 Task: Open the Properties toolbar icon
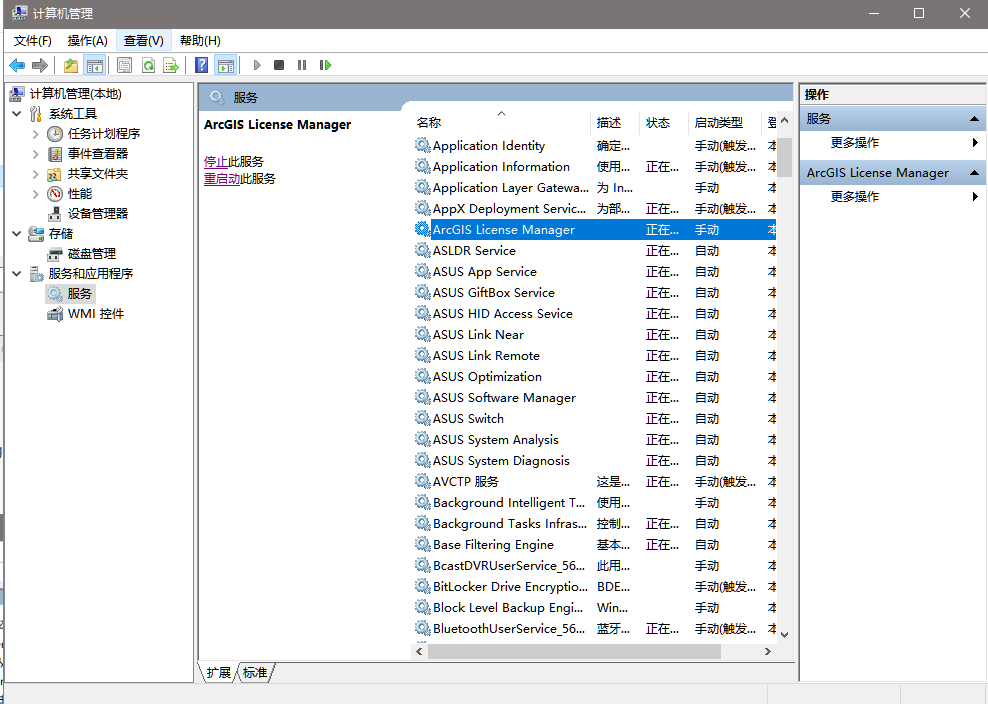[125, 65]
